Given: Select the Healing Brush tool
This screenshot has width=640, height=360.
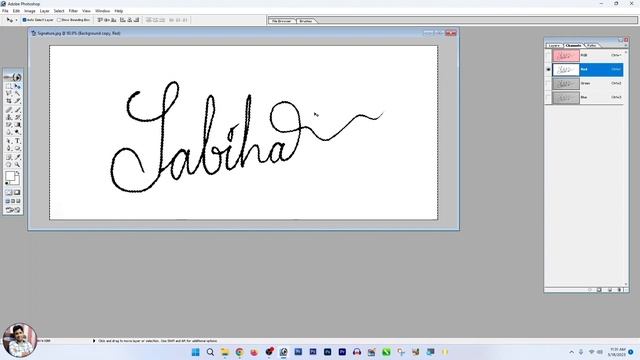Looking at the screenshot, I should click(9, 110).
